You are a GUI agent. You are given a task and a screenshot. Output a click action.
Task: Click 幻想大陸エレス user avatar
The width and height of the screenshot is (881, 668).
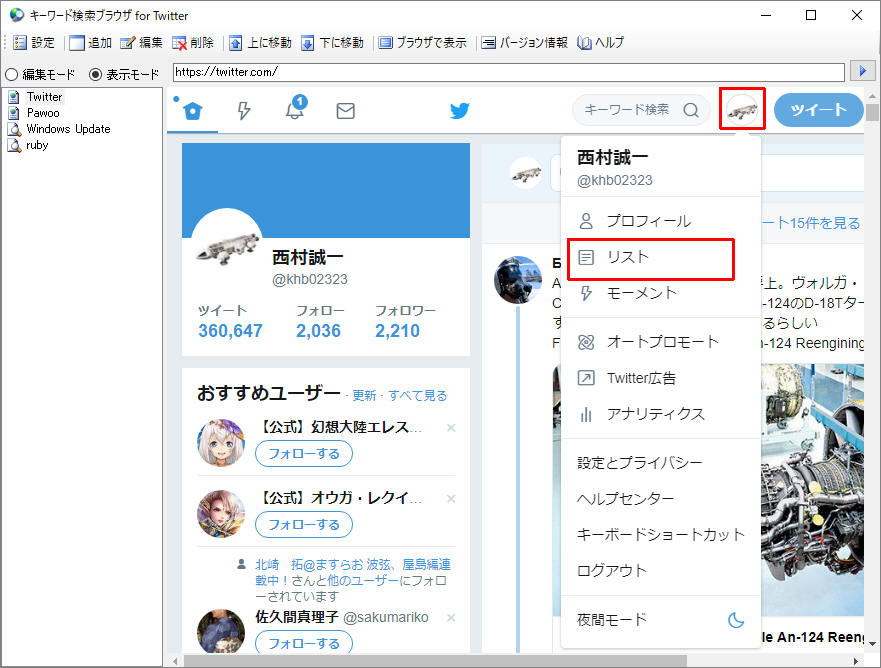coord(221,442)
